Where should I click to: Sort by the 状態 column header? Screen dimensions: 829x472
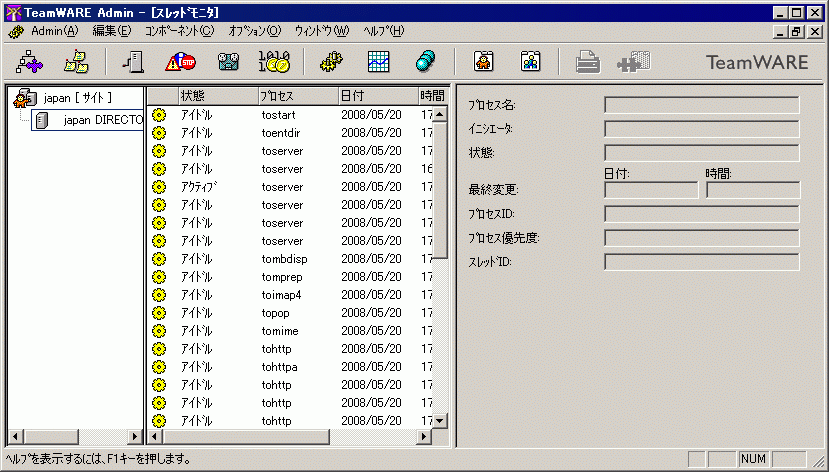tap(218, 96)
